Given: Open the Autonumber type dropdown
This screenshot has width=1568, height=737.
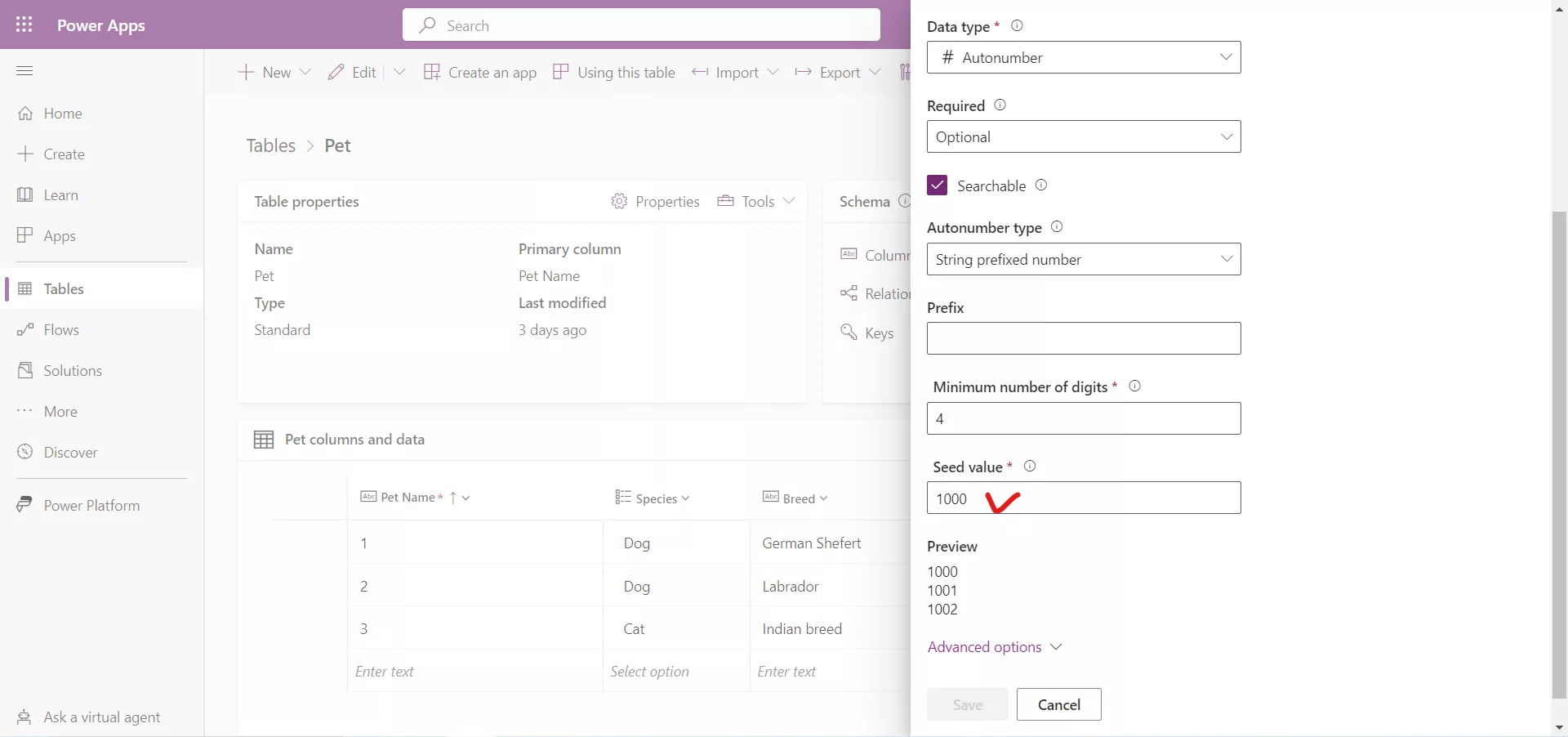Looking at the screenshot, I should click(x=1083, y=259).
